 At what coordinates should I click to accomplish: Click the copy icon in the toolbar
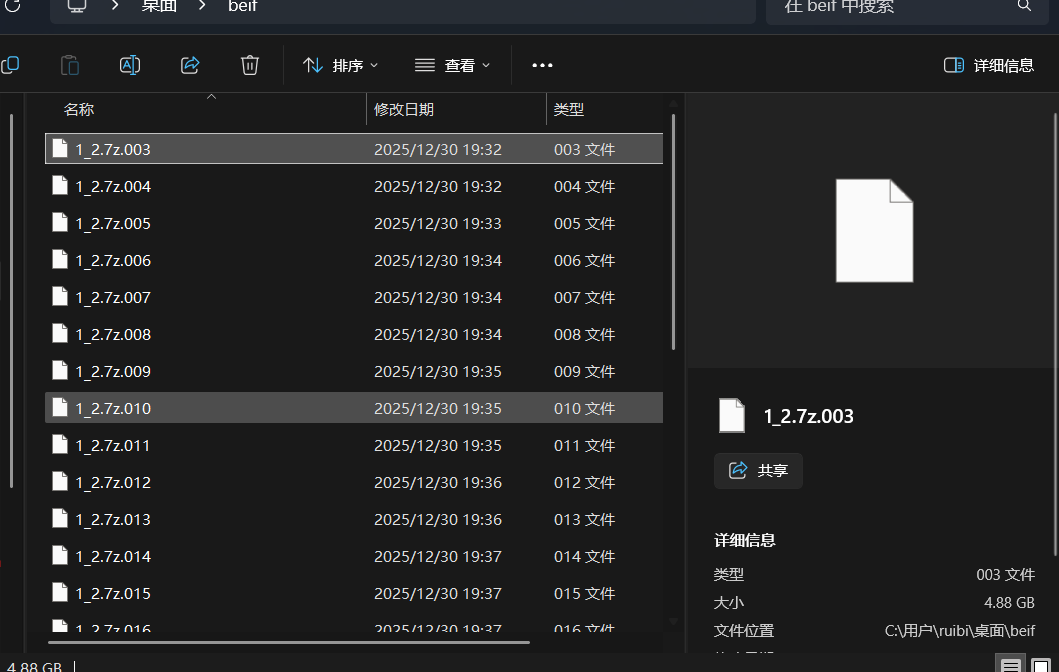tap(10, 65)
